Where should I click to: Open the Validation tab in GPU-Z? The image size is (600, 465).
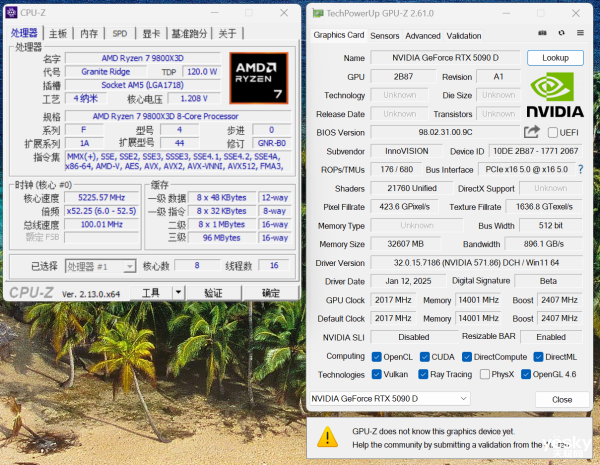coord(464,36)
